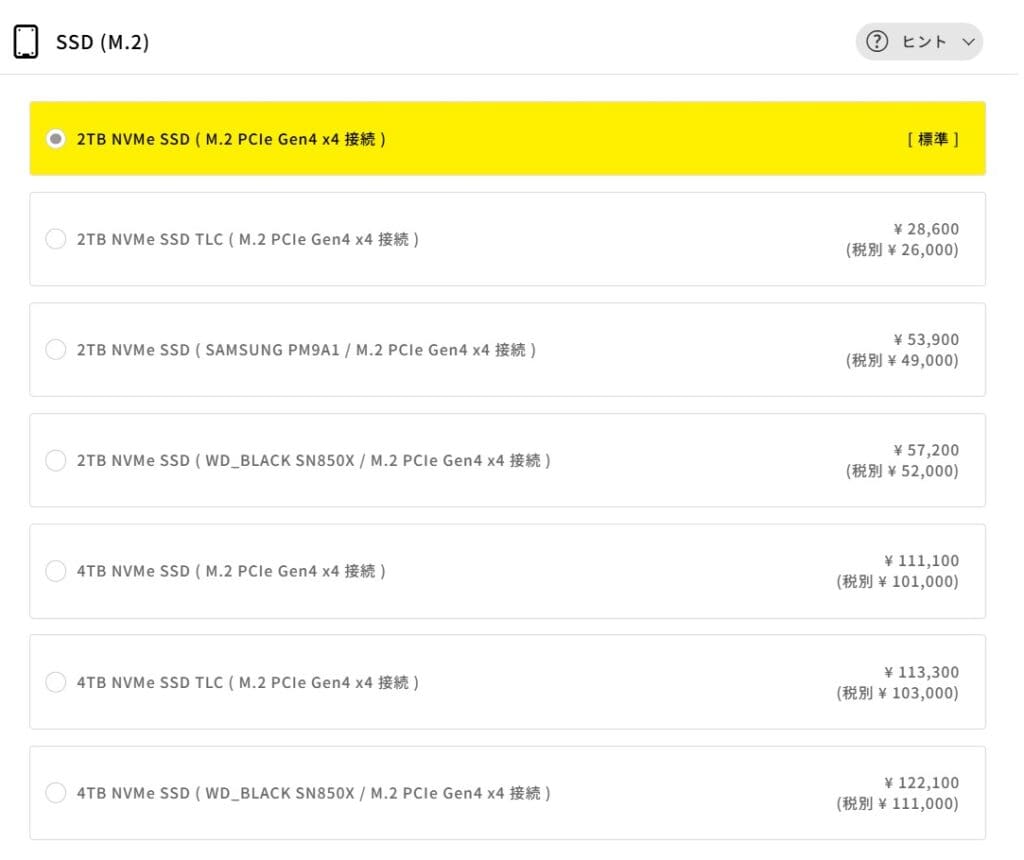Click the ¥57,200 price of the 2TB WD_BLACK option
This screenshot has height=860, width=1024.
(x=926, y=450)
